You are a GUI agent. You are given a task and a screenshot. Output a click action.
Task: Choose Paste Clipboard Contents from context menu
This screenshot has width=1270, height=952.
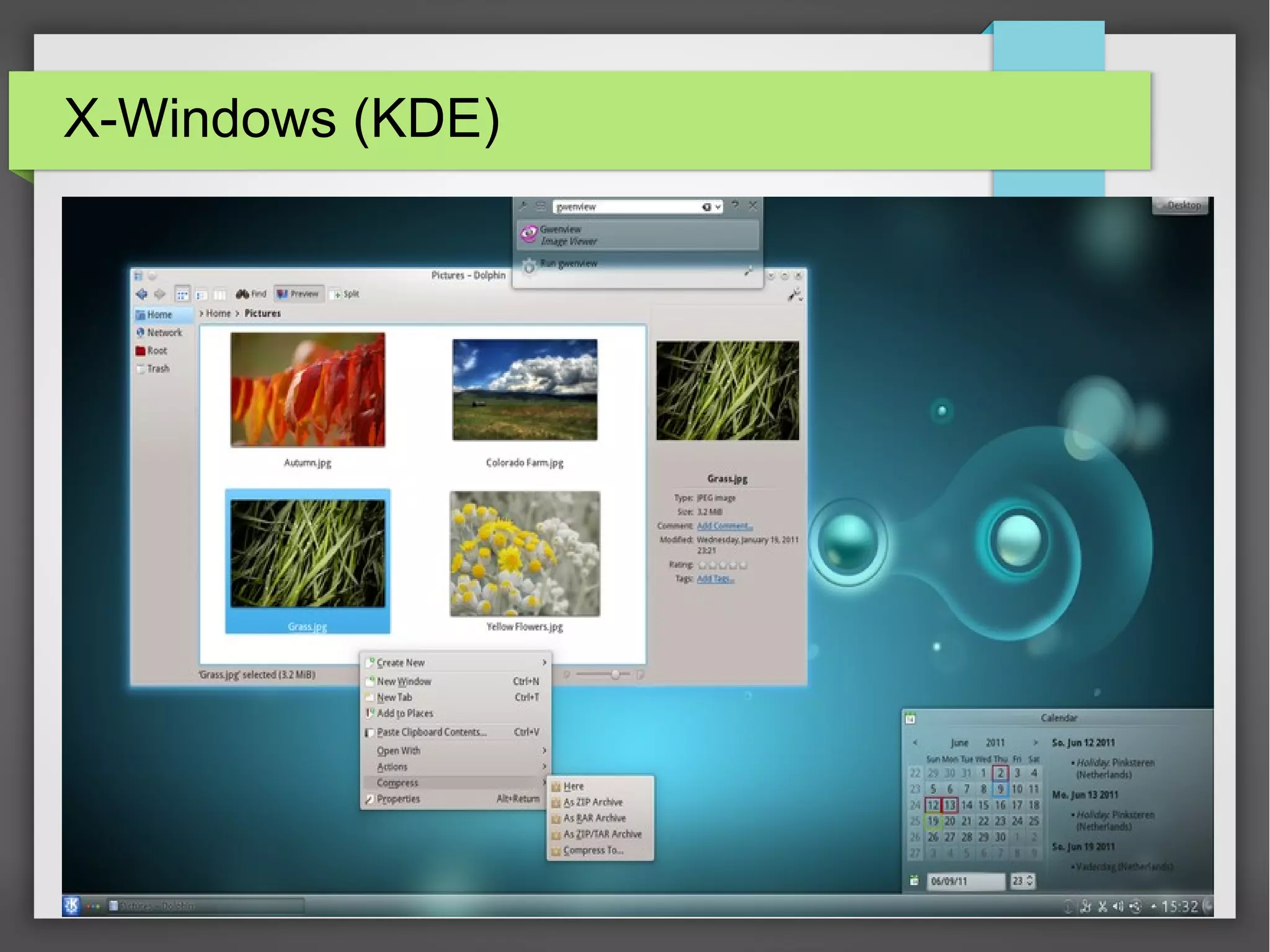tap(456, 732)
